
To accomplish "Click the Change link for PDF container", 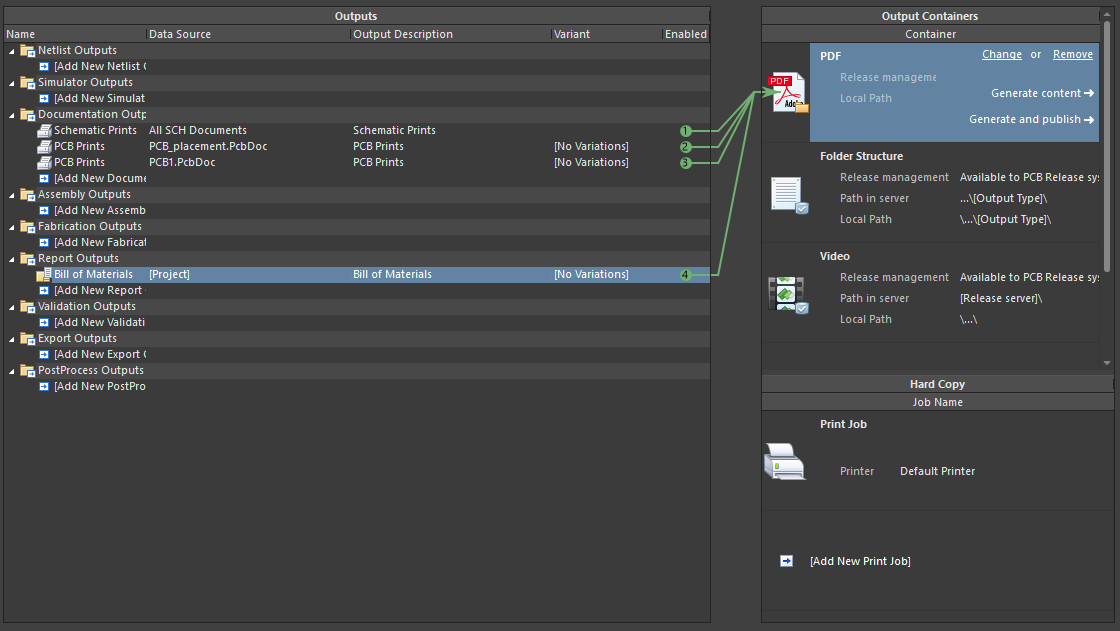I will coord(1001,55).
